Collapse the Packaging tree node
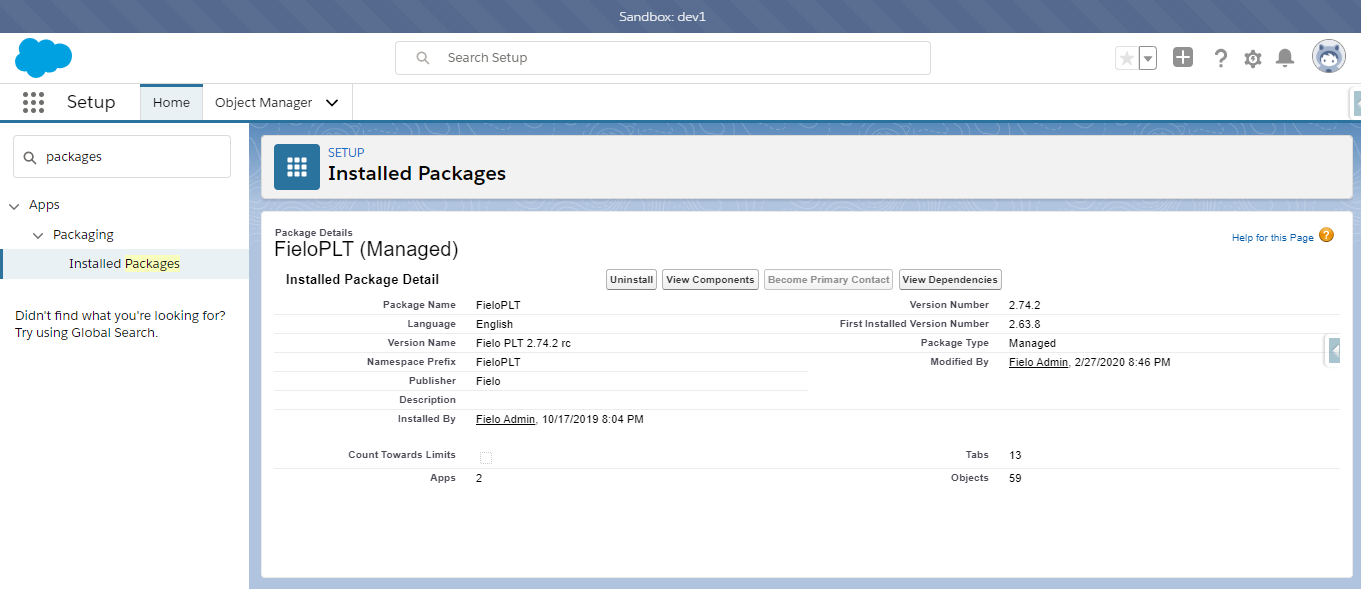The height and width of the screenshot is (589, 1361). 38,236
